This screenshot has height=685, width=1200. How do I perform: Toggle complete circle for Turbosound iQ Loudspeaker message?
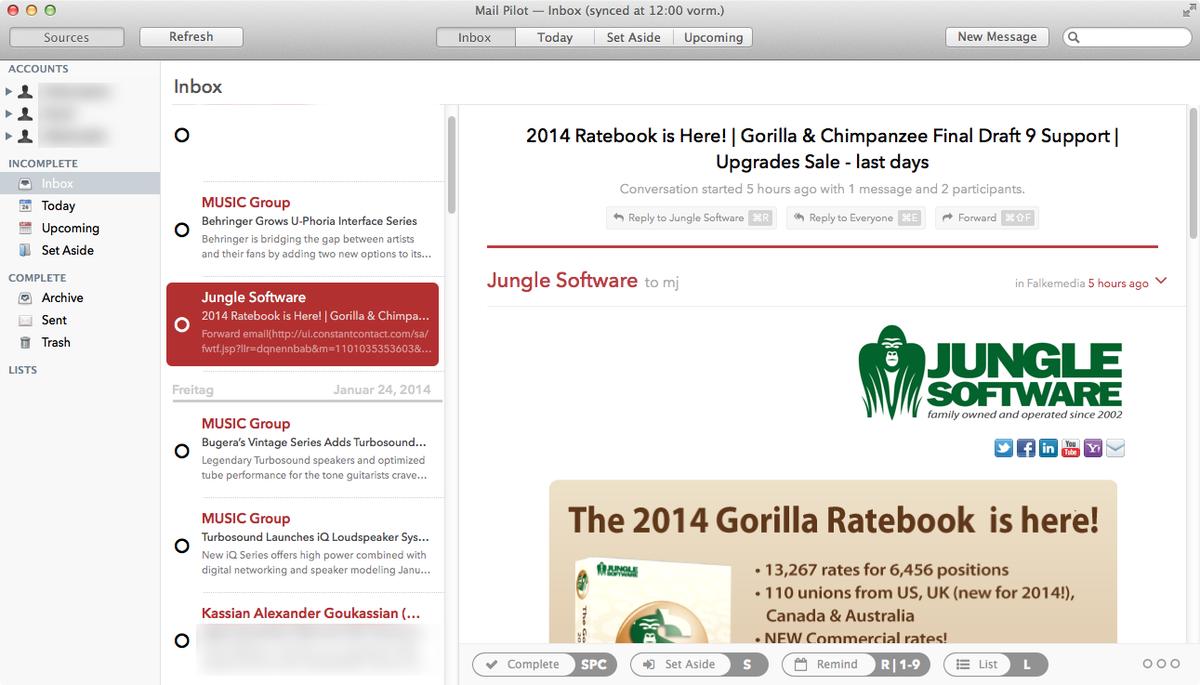[182, 546]
